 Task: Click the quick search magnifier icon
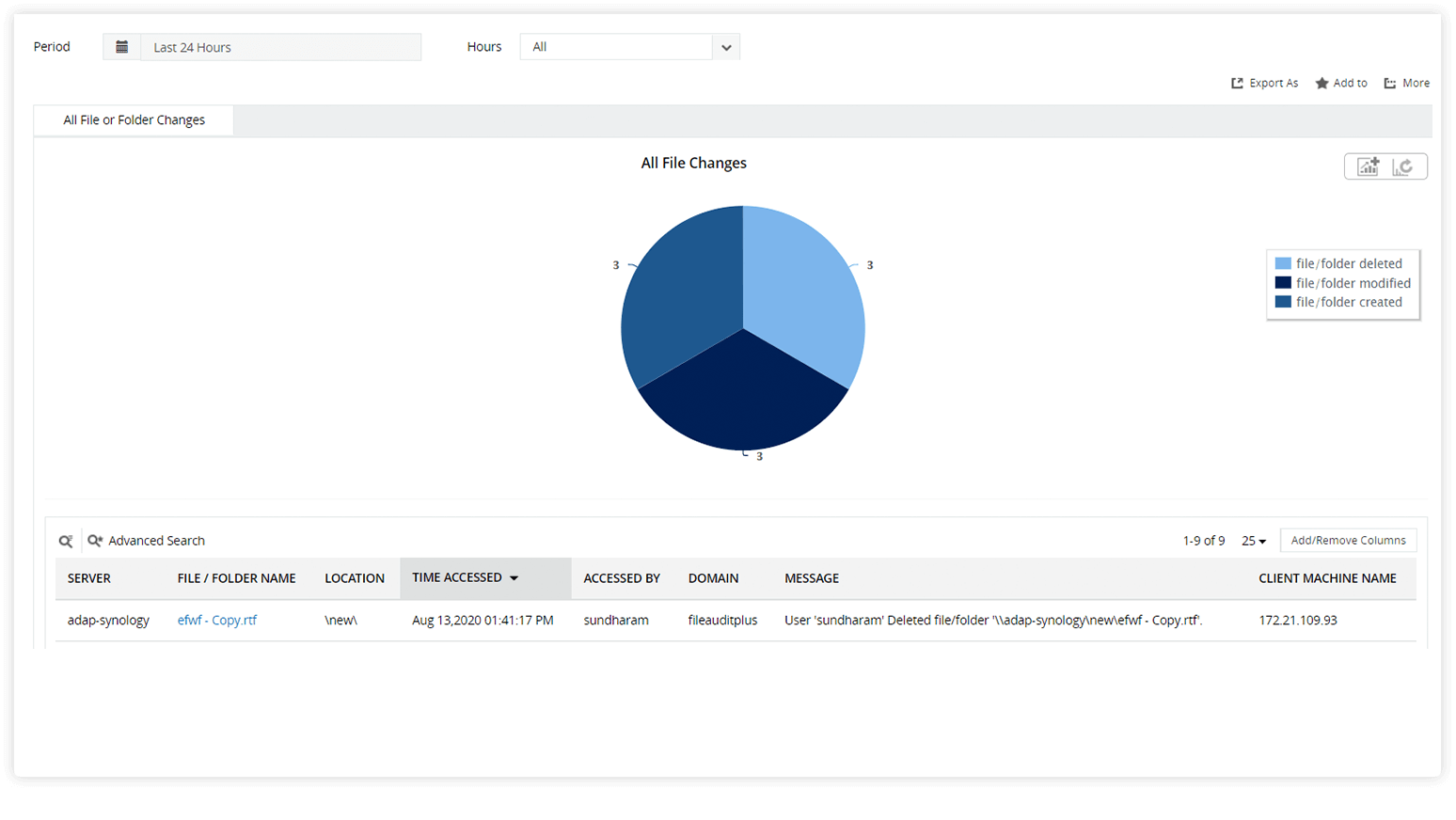[65, 541]
